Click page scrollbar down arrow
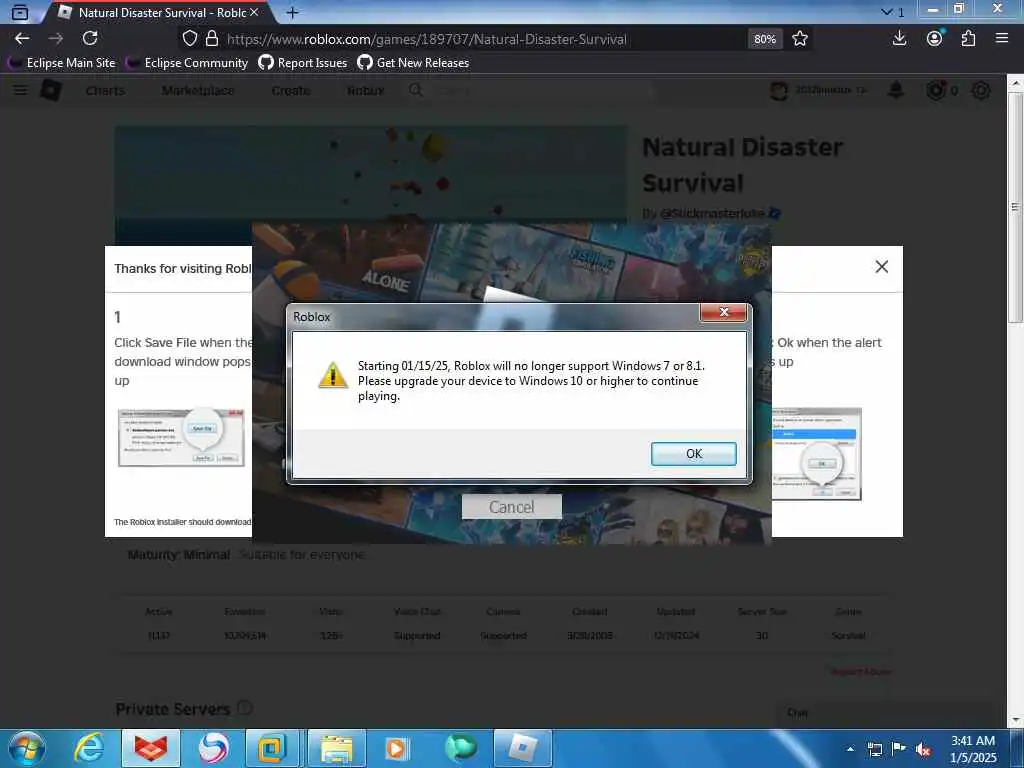1024x768 pixels. 1016,720
